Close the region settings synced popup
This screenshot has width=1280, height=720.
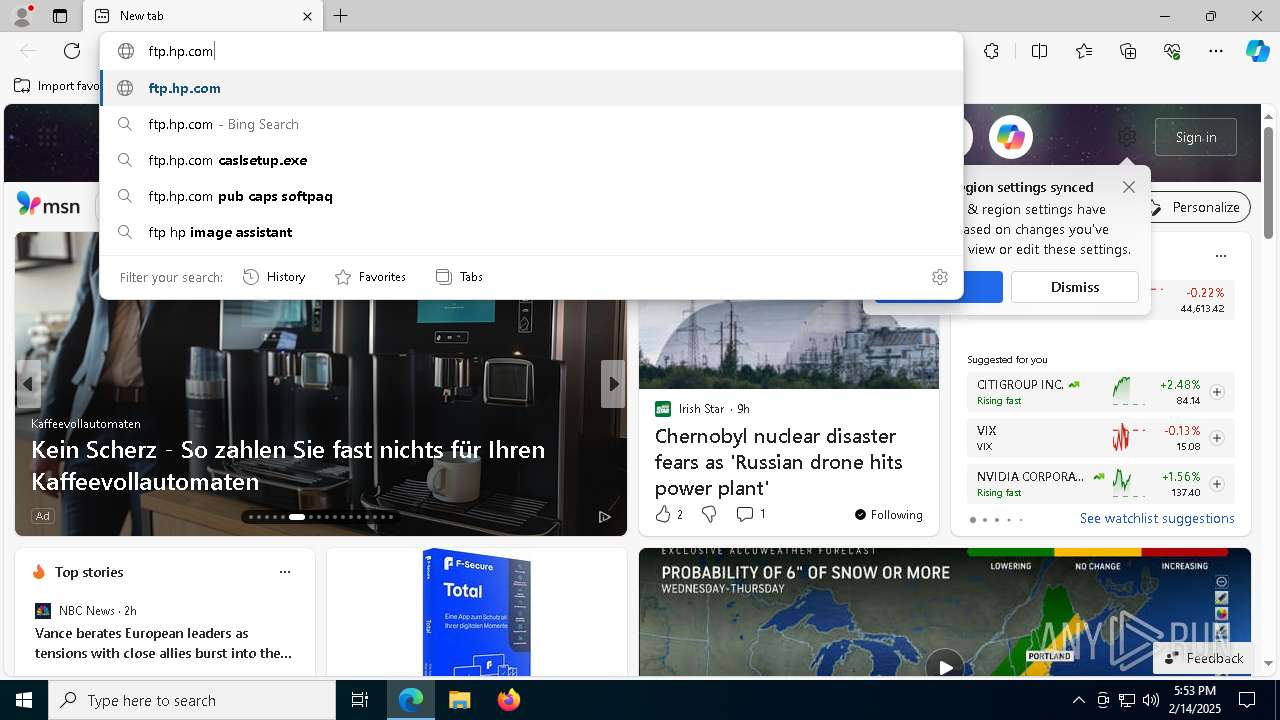(1129, 187)
